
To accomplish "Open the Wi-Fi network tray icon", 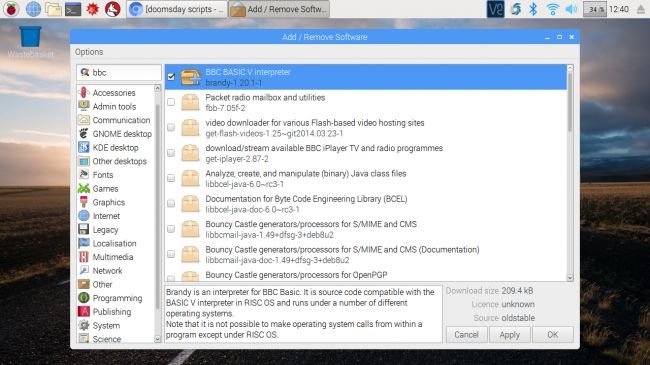I will pyautogui.click(x=552, y=9).
